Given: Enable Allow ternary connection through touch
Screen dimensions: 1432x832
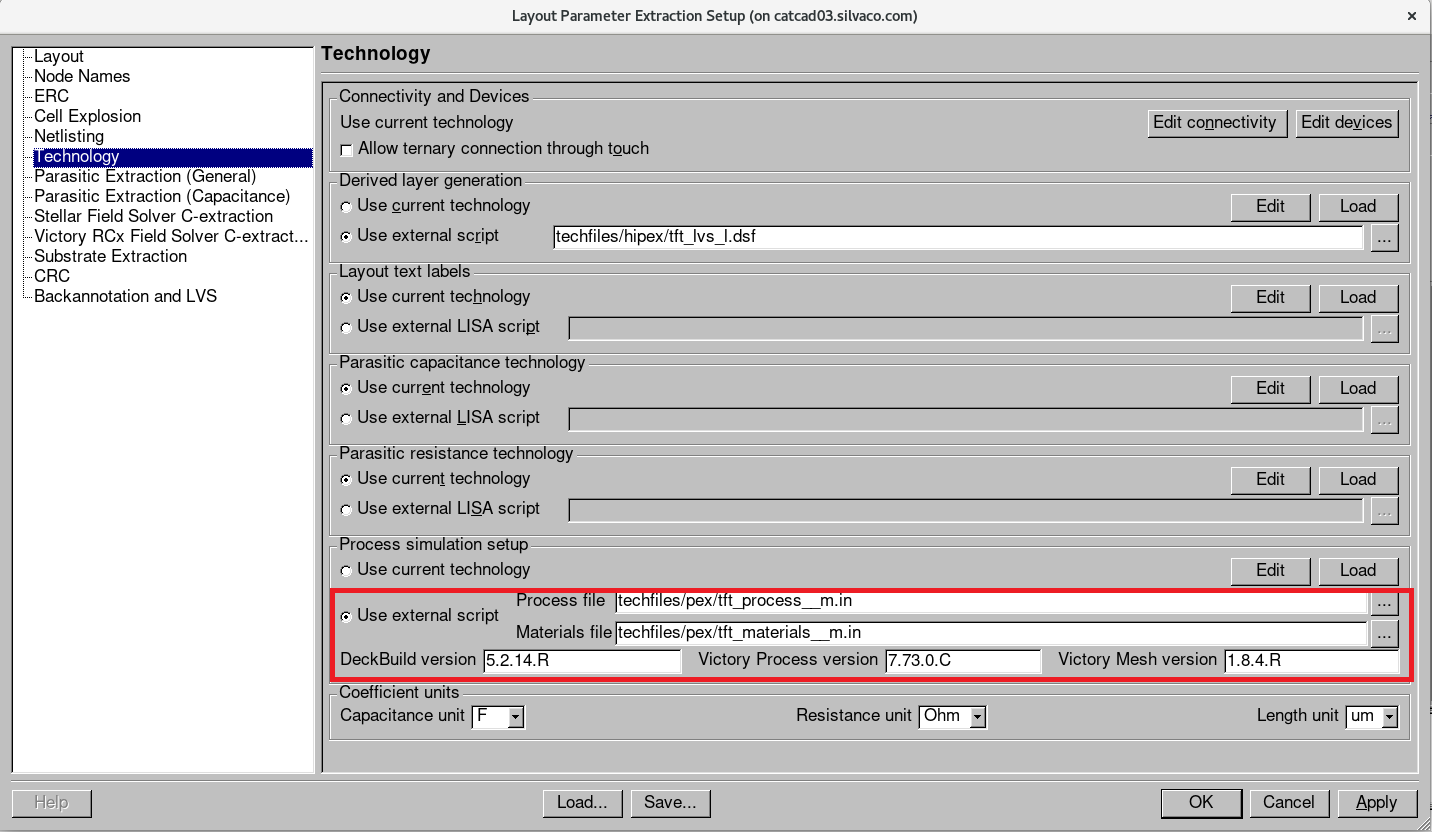Looking at the screenshot, I should [x=347, y=150].
